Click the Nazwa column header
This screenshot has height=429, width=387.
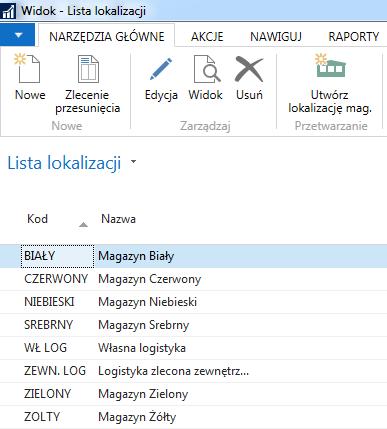(x=118, y=219)
